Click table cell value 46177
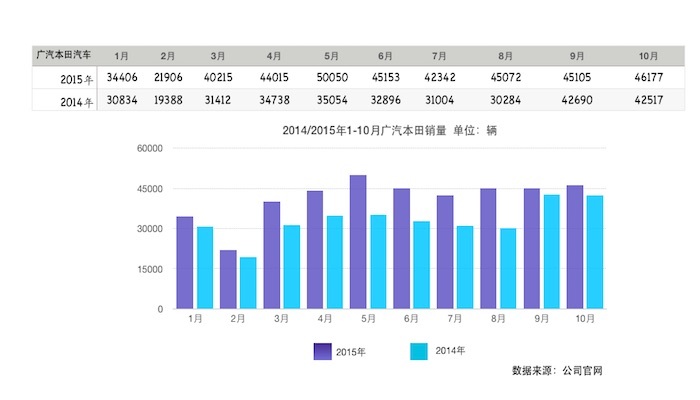The image size is (700, 400). pos(649,78)
